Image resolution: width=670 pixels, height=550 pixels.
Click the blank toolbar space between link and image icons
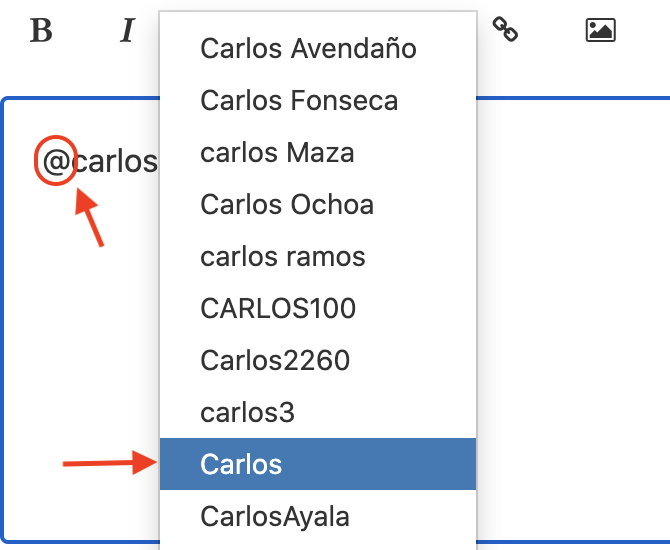tap(551, 30)
